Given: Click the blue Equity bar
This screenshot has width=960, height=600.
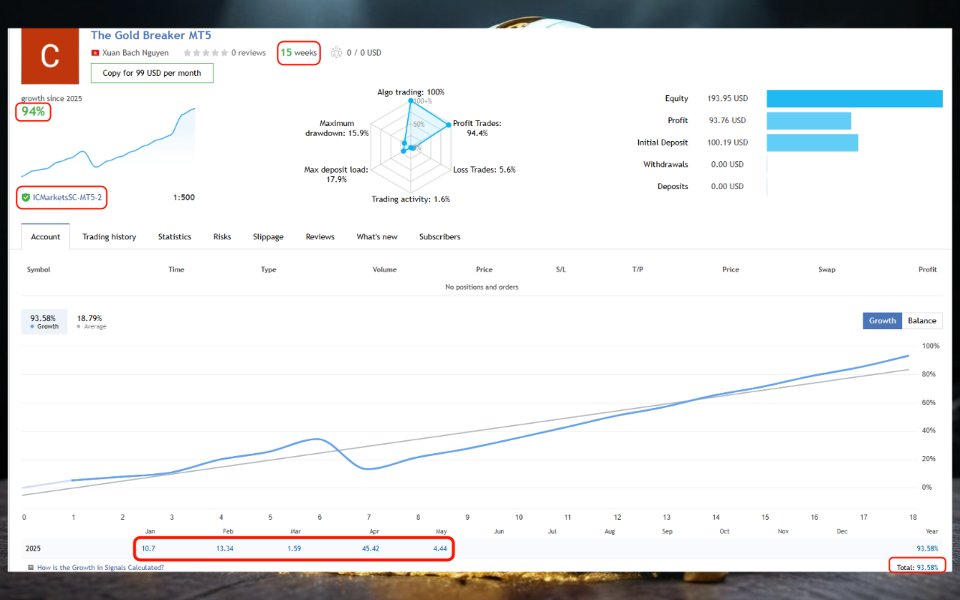Looking at the screenshot, I should coord(855,99).
